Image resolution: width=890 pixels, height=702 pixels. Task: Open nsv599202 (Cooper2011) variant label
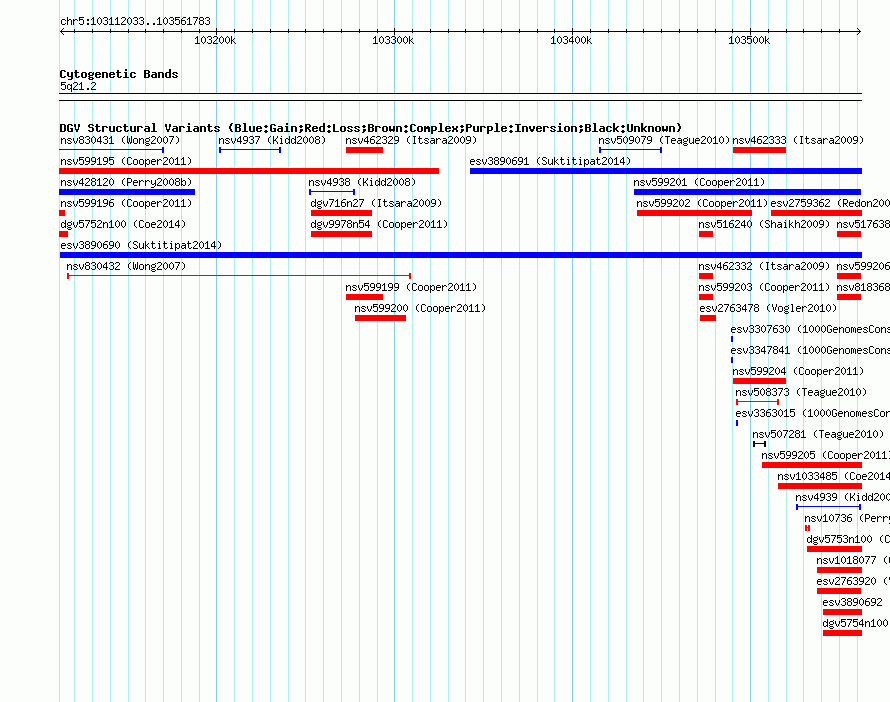(x=702, y=203)
